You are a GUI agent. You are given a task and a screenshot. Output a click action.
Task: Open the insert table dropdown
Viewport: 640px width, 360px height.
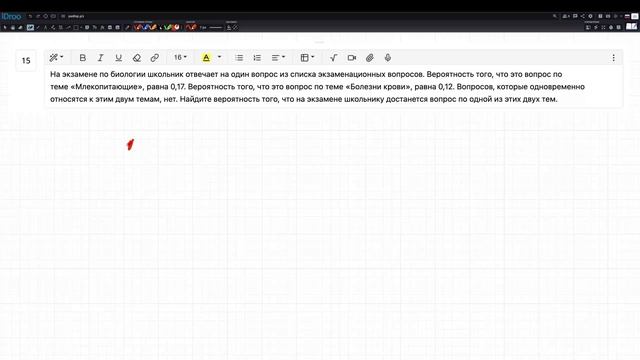pyautogui.click(x=307, y=58)
